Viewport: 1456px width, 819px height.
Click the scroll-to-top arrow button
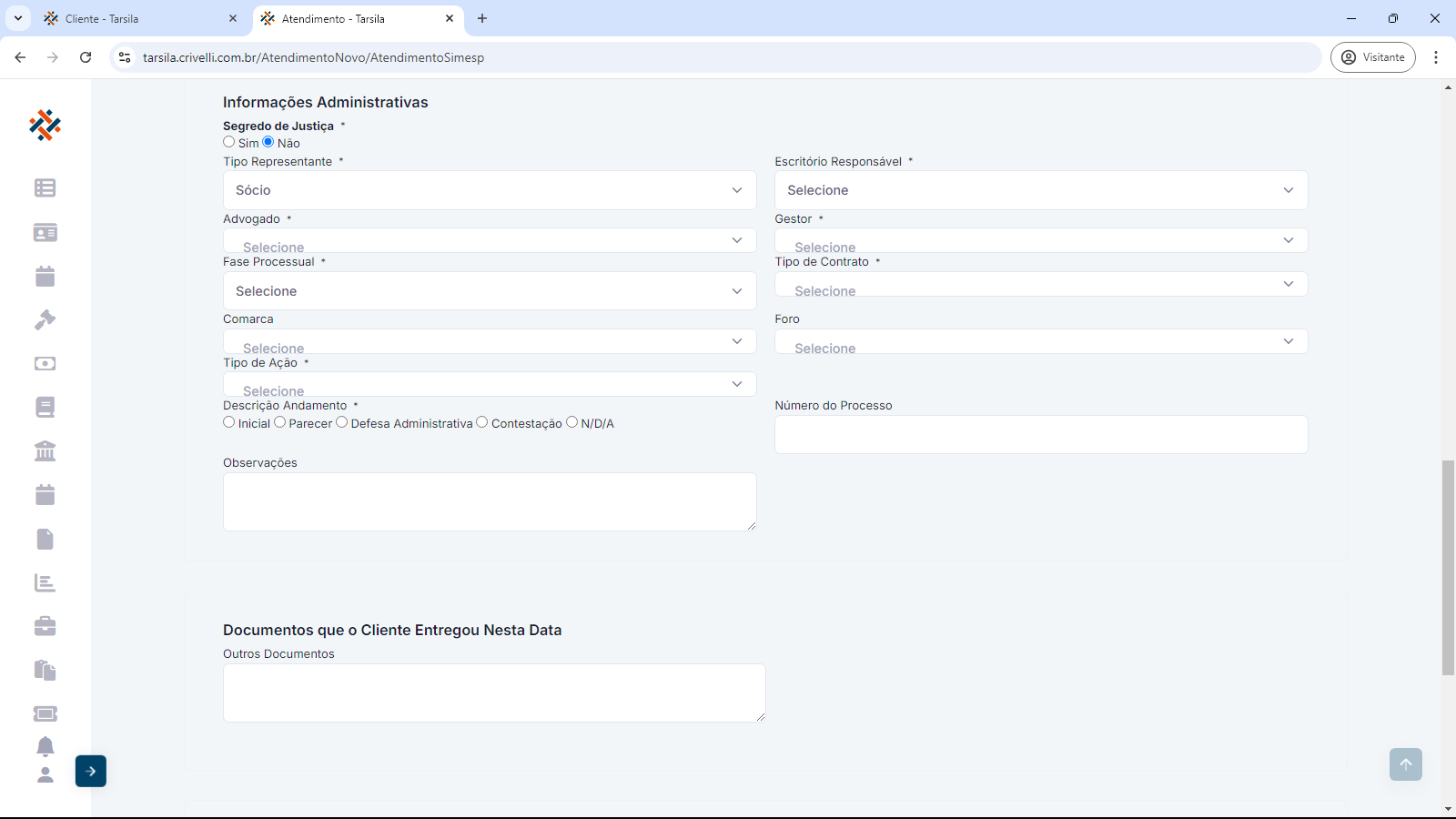(1405, 764)
